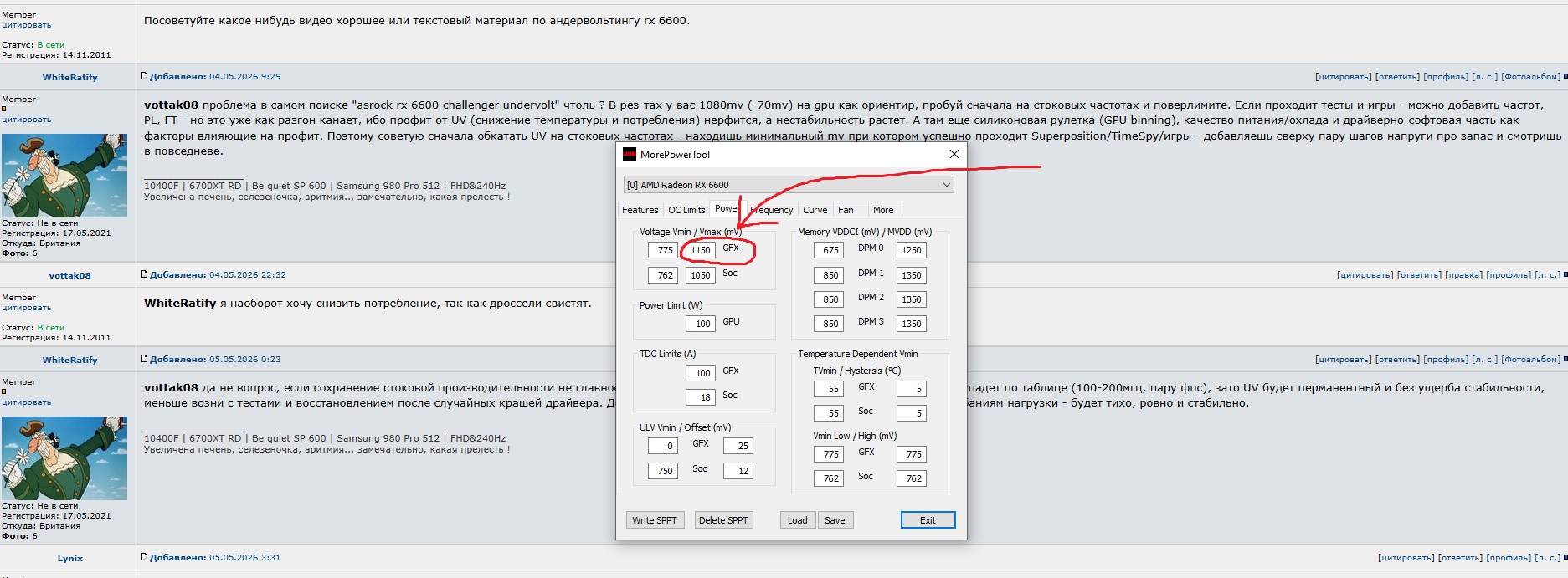The width and height of the screenshot is (1568, 578).
Task: Click the Vmin Low Soc field
Action: 829,478
